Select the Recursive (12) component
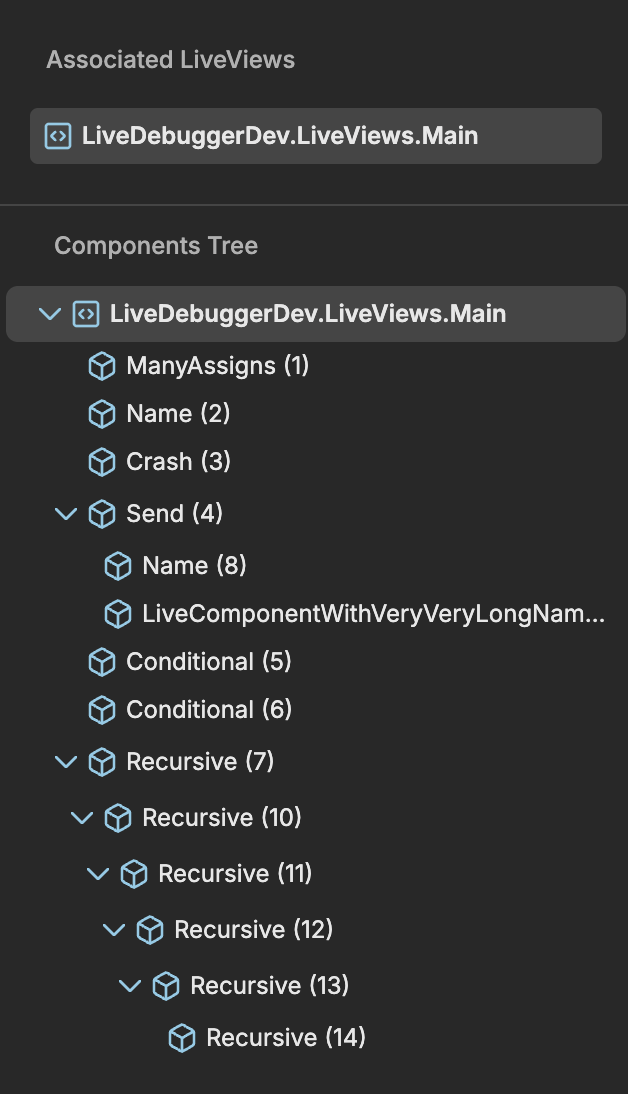The image size is (628, 1094). click(x=253, y=930)
